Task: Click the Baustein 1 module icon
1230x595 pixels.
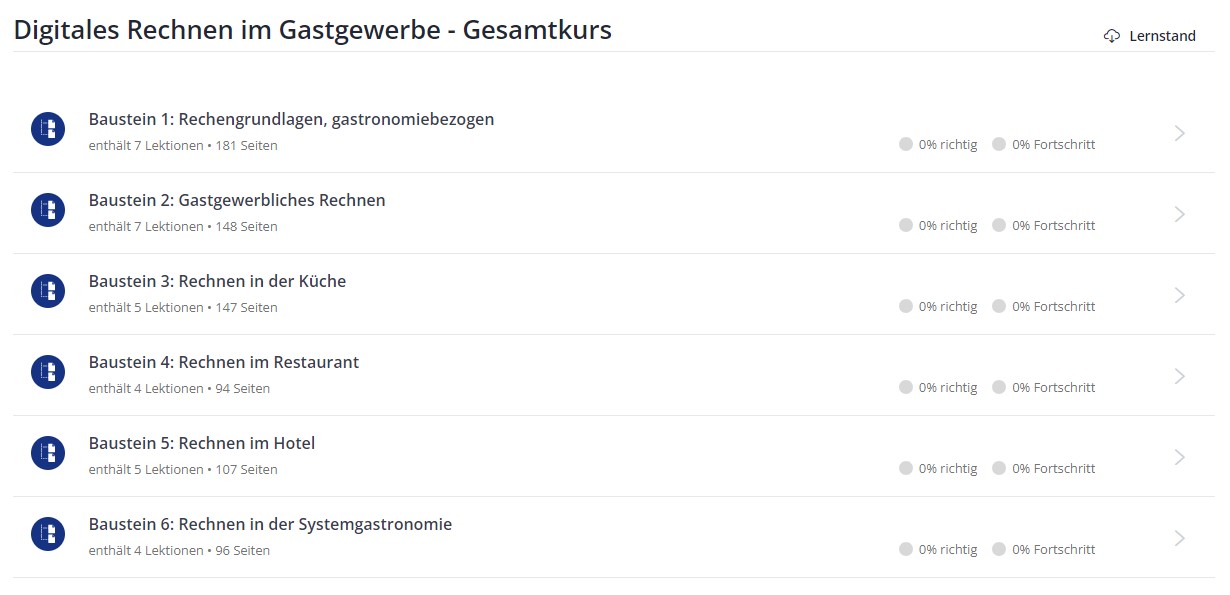Action: click(48, 129)
